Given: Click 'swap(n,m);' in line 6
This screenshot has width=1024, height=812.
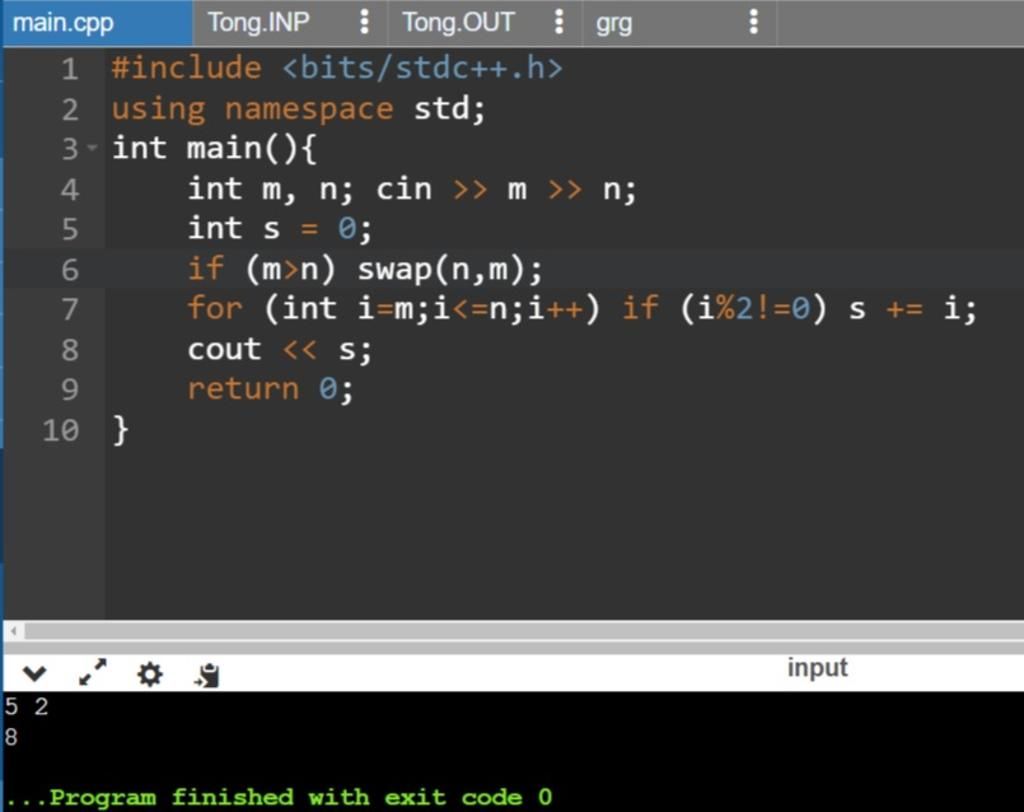Looking at the screenshot, I should click(450, 269).
